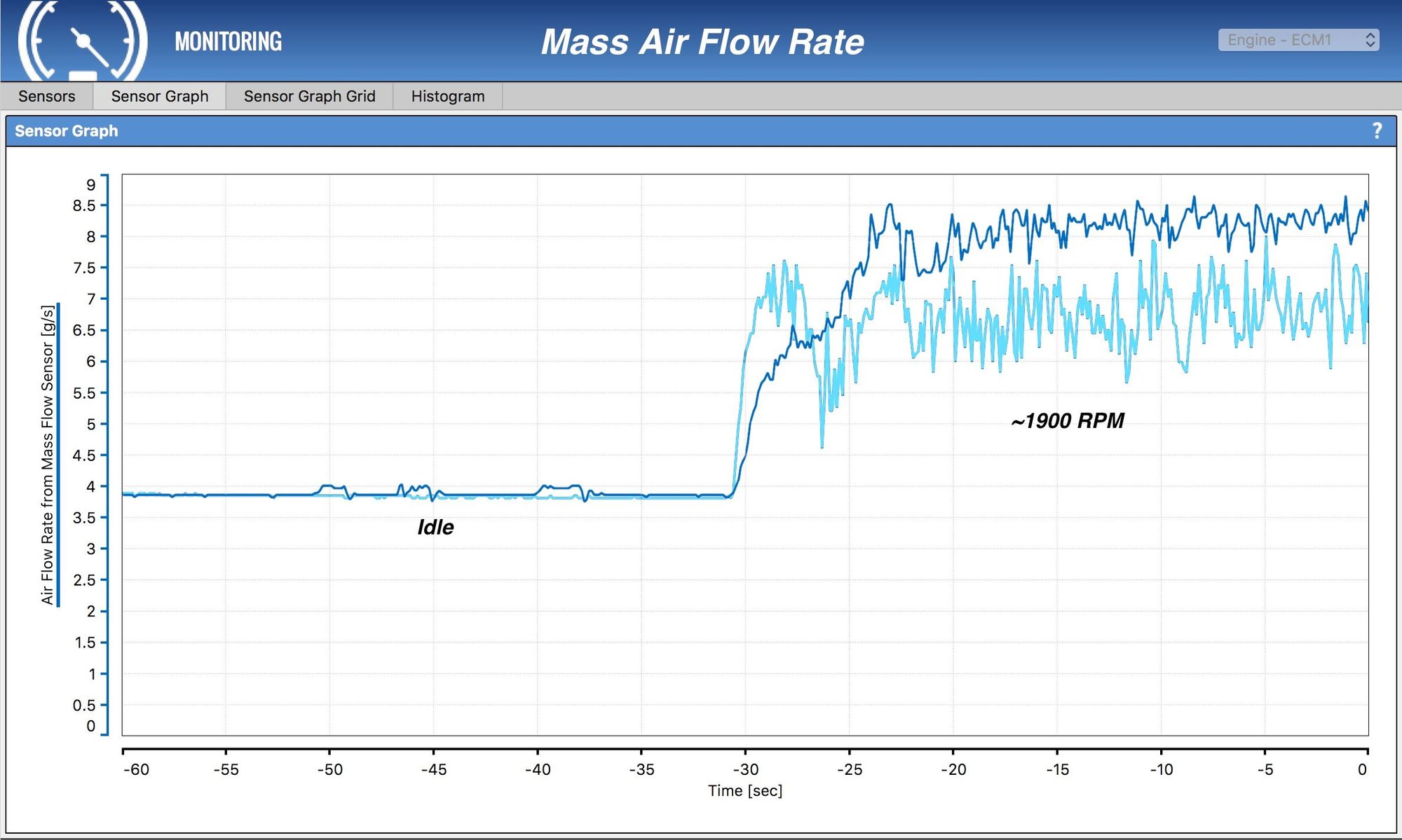
Task: Click the Sensor Graph panel header
Action: [67, 131]
